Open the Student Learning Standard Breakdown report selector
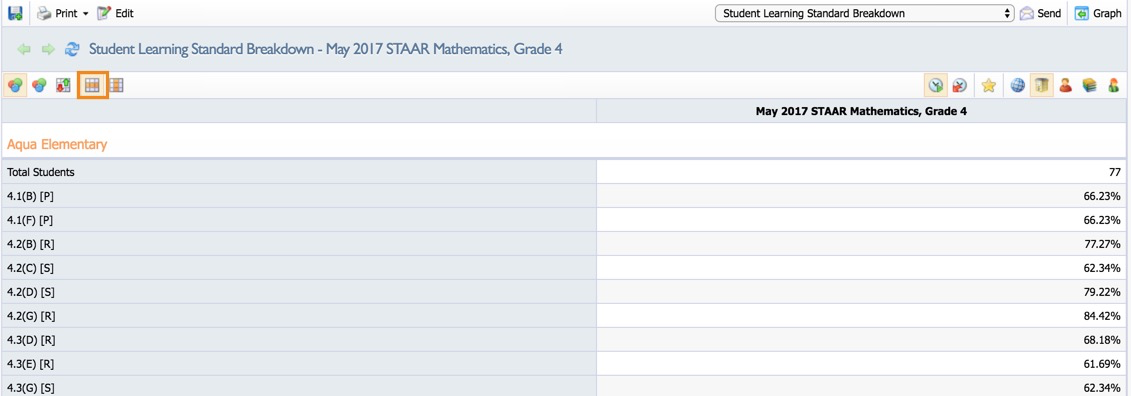1131x396 pixels. tap(864, 13)
